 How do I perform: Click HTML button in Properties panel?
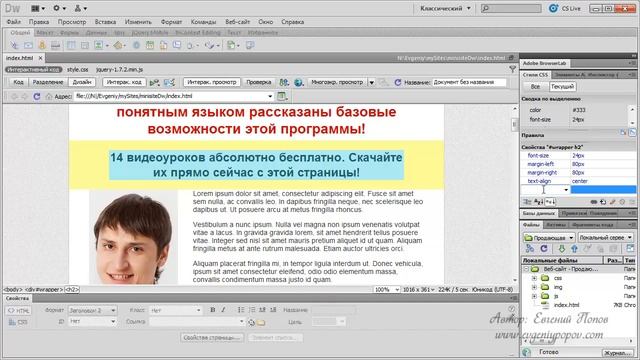pyautogui.click(x=18, y=311)
